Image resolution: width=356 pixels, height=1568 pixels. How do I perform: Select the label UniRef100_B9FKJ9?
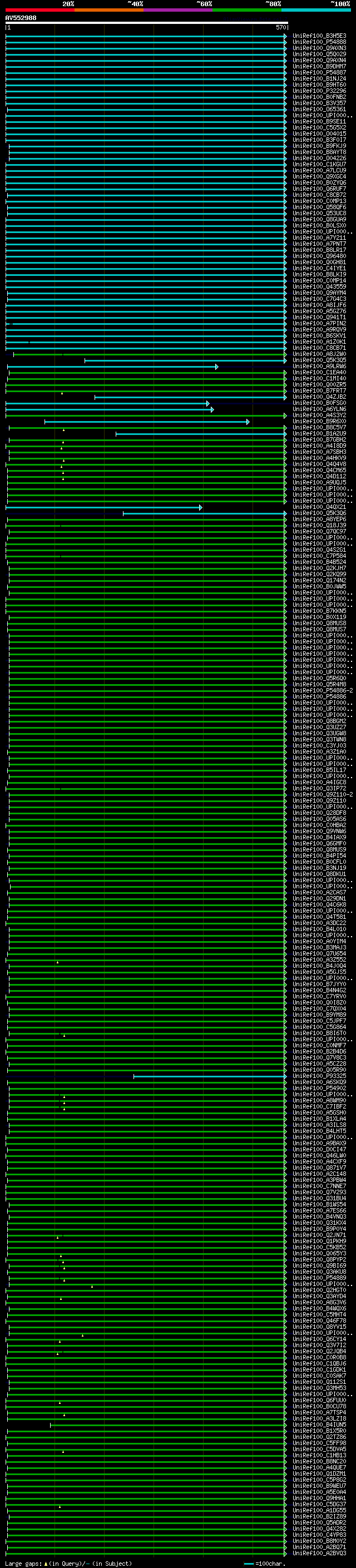tap(319, 146)
